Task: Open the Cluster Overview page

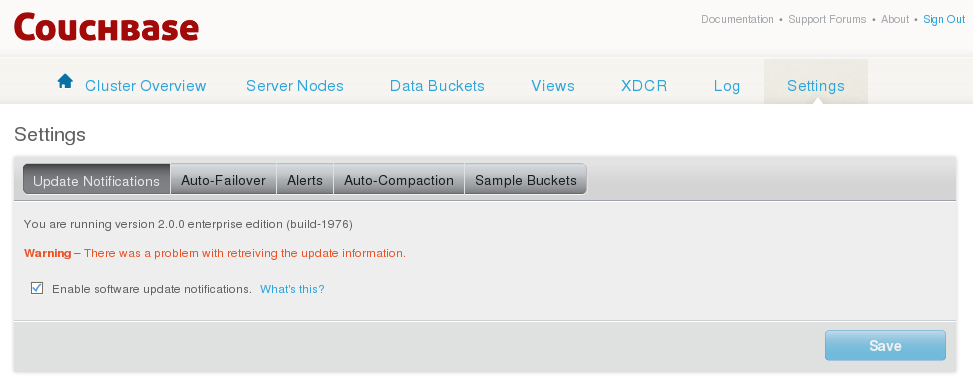Action: pyautogui.click(x=145, y=86)
